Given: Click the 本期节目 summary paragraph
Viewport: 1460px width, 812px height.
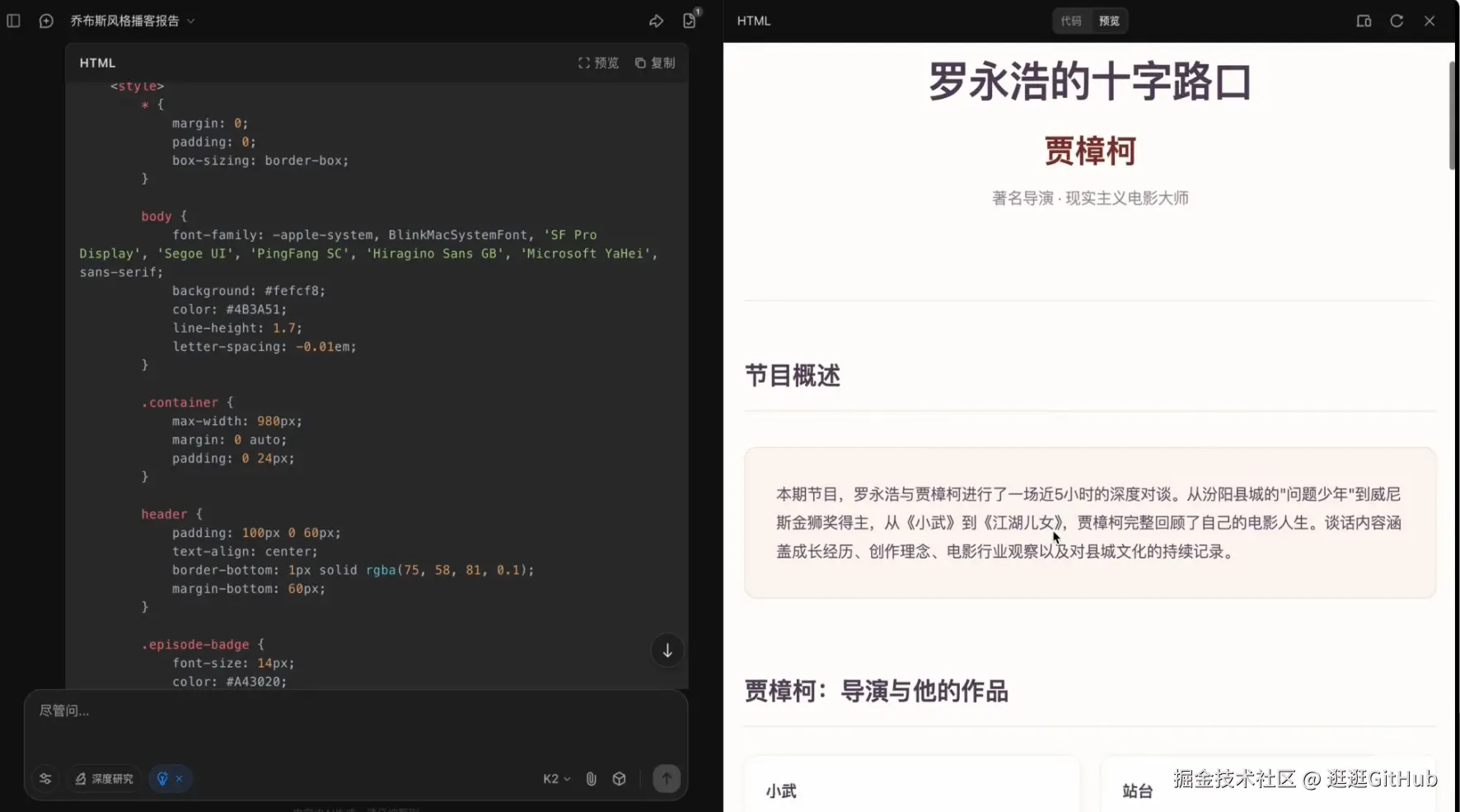Looking at the screenshot, I should point(1089,523).
